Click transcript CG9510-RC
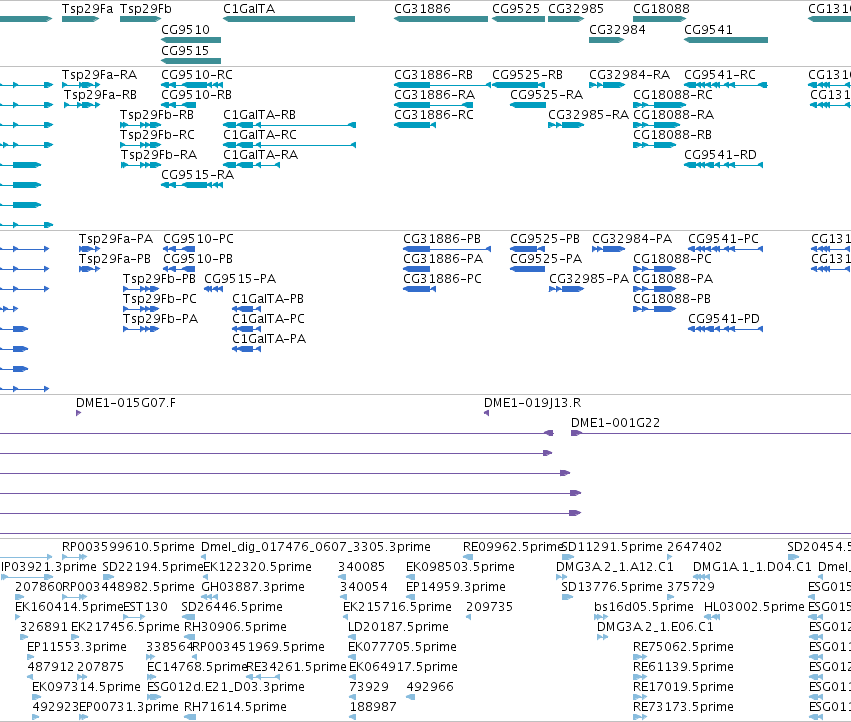Image resolution: width=851 pixels, height=722 pixels. click(x=192, y=85)
